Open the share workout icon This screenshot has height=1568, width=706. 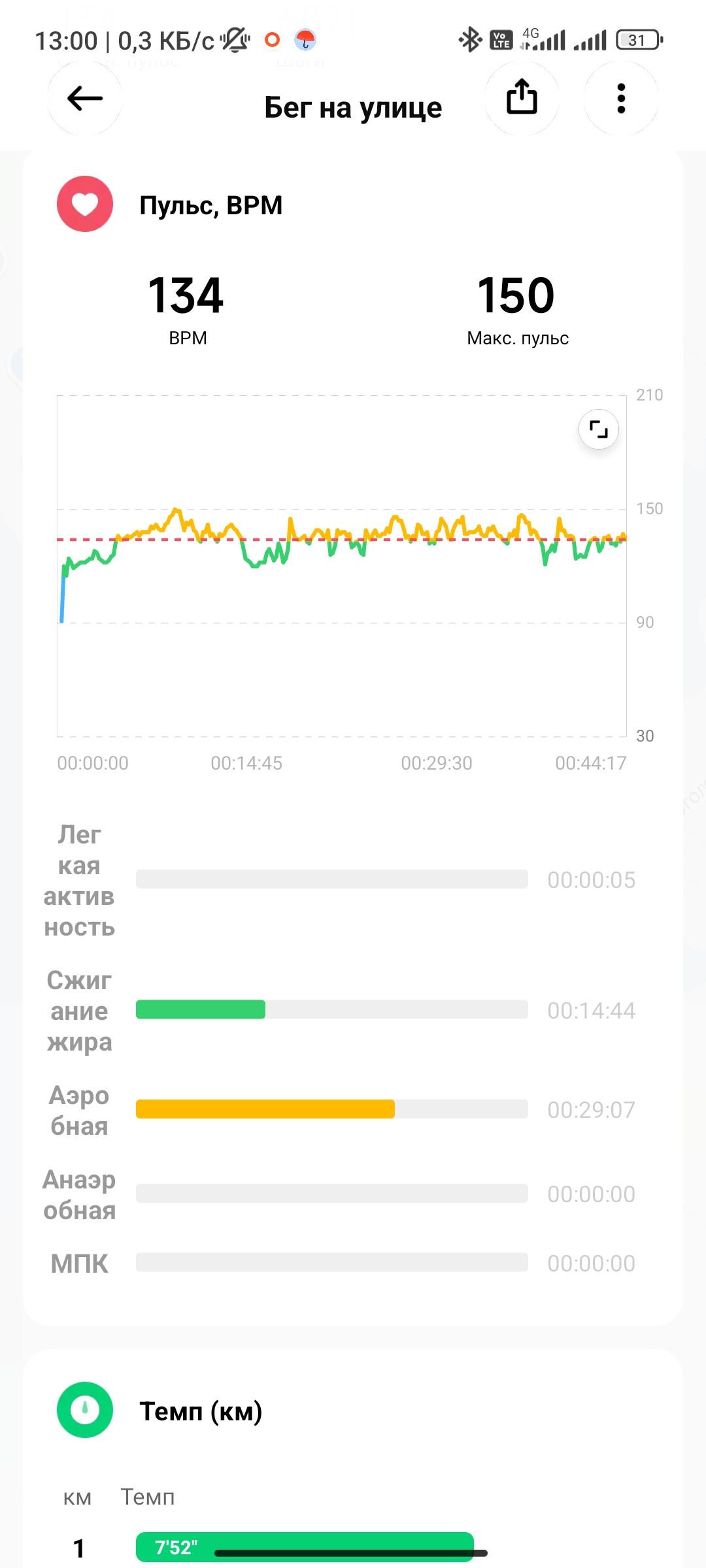click(522, 99)
